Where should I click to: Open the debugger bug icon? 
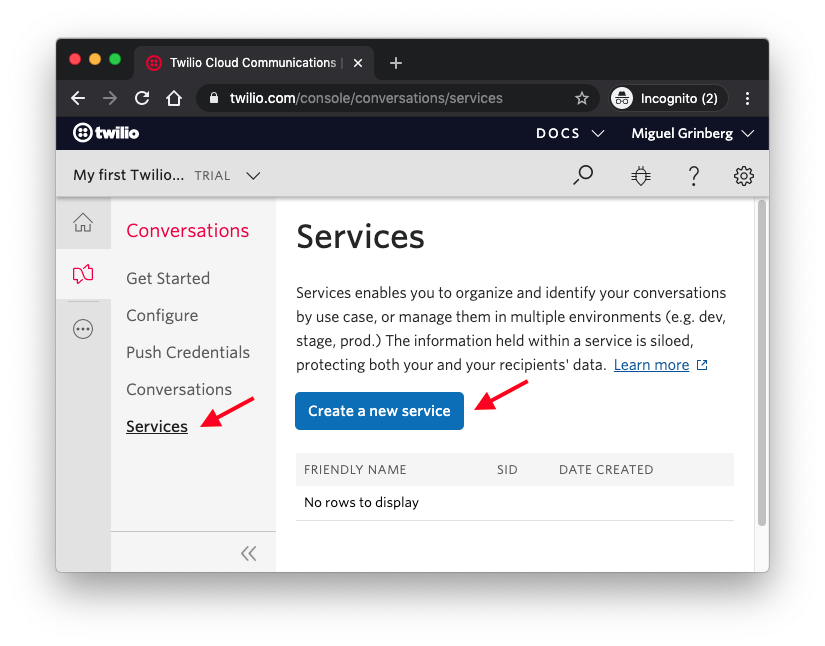[640, 176]
